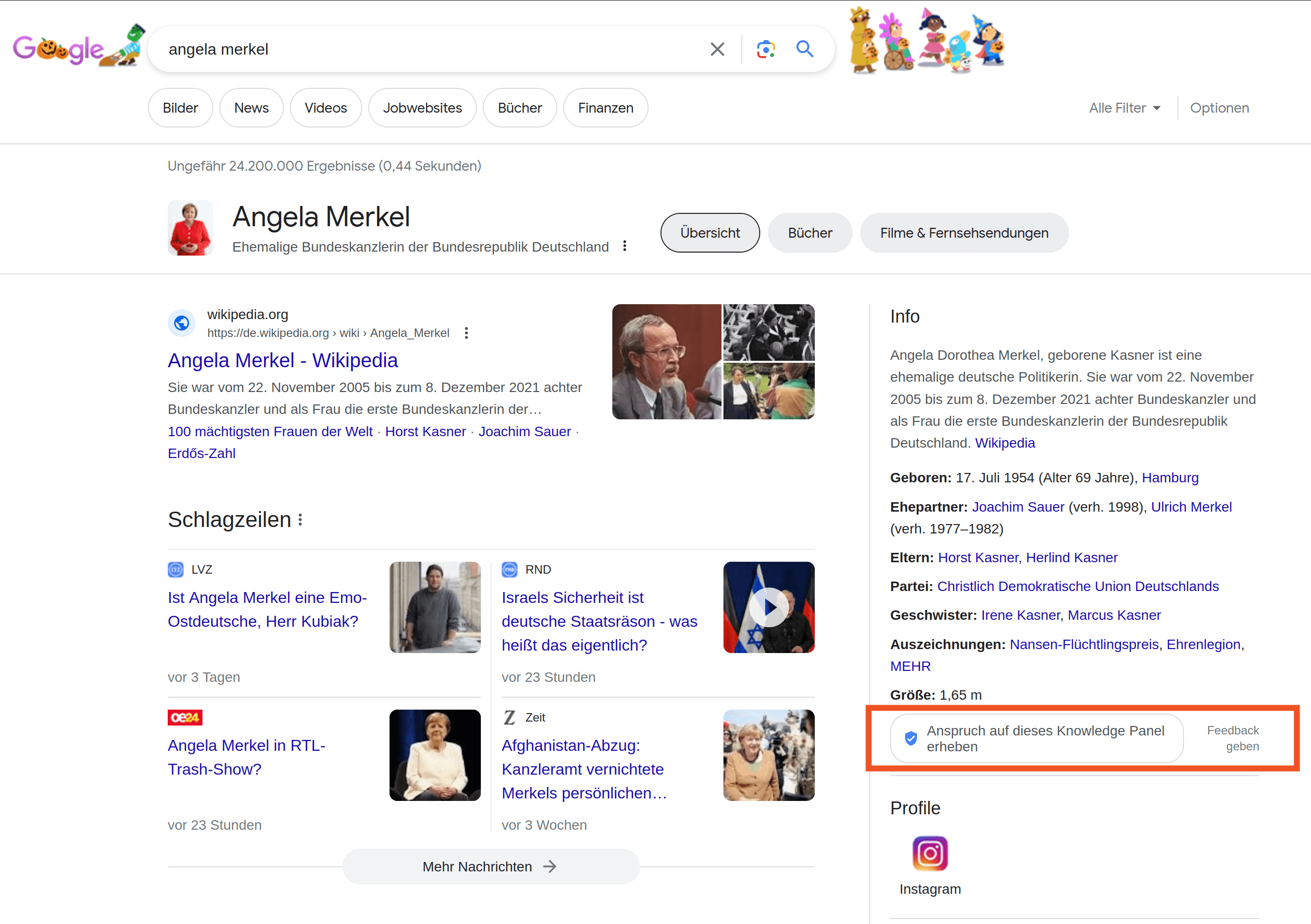Open Wikipedia link in Info panel

[x=1004, y=443]
